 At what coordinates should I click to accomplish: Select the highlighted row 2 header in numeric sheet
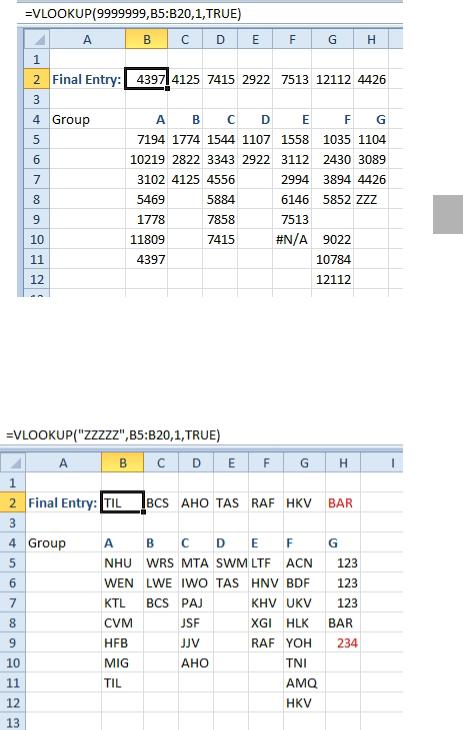point(37,80)
